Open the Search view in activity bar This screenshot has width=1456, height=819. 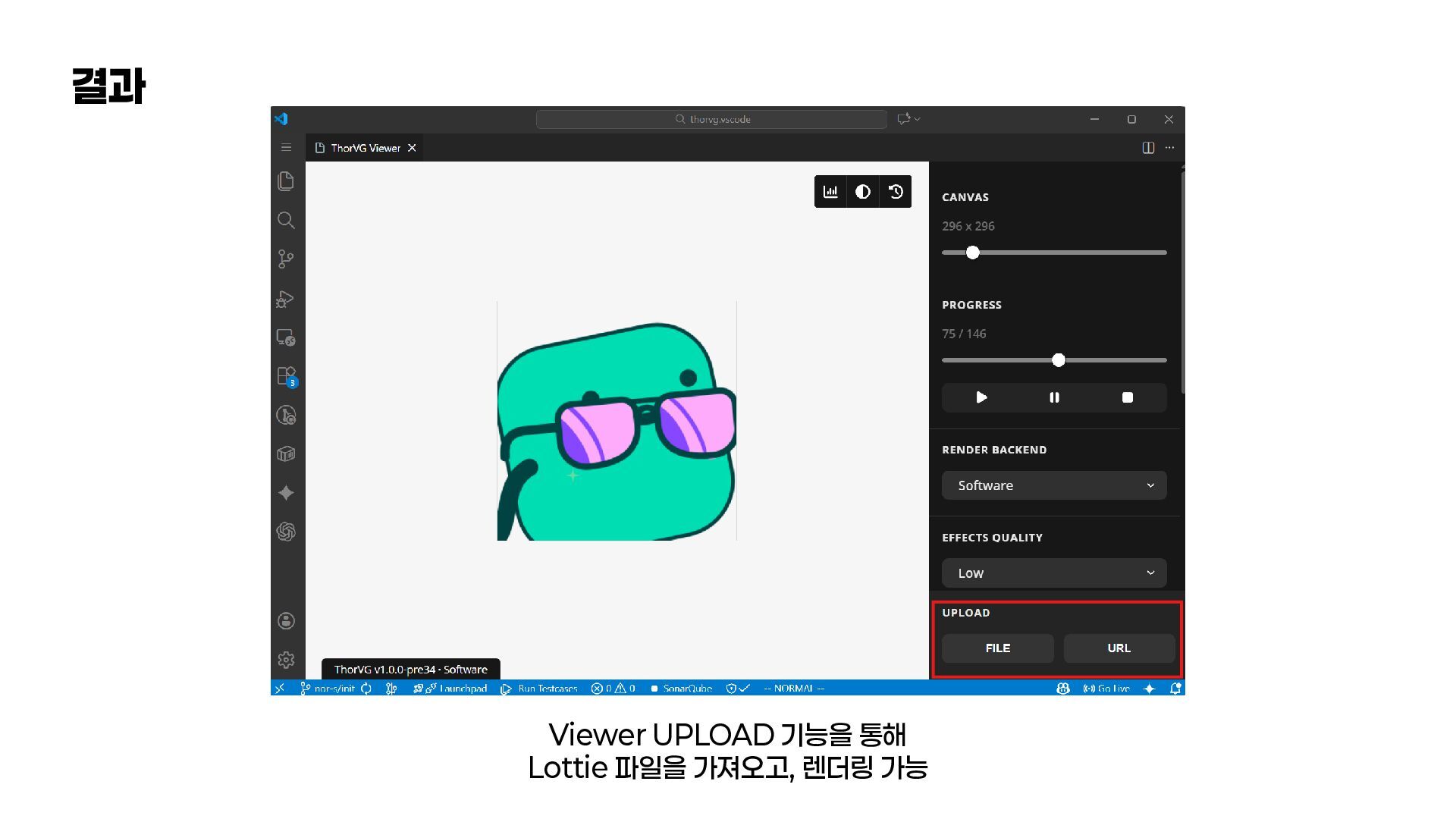tap(286, 220)
